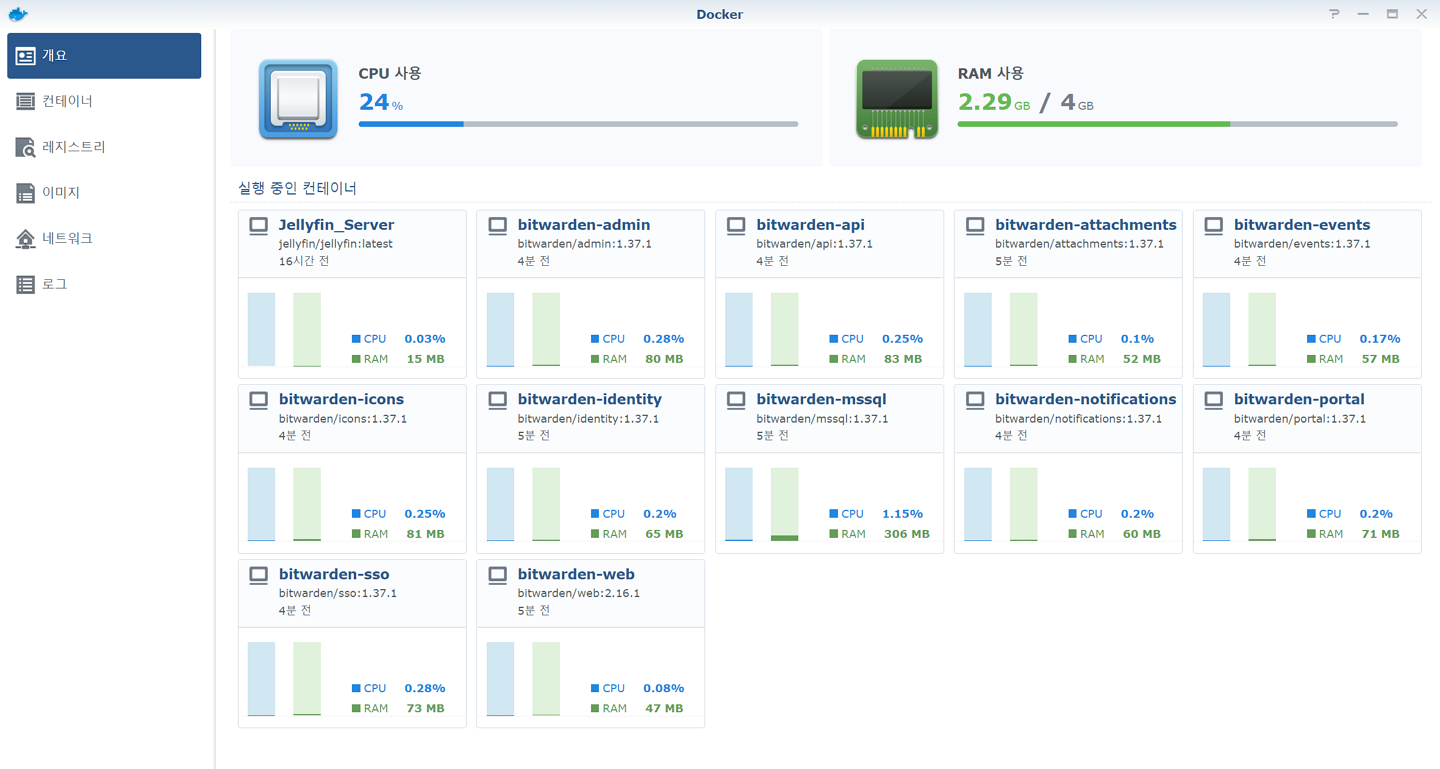The width and height of the screenshot is (1440, 769).
Task: Click the 이미지 document icon
Action: [26, 193]
